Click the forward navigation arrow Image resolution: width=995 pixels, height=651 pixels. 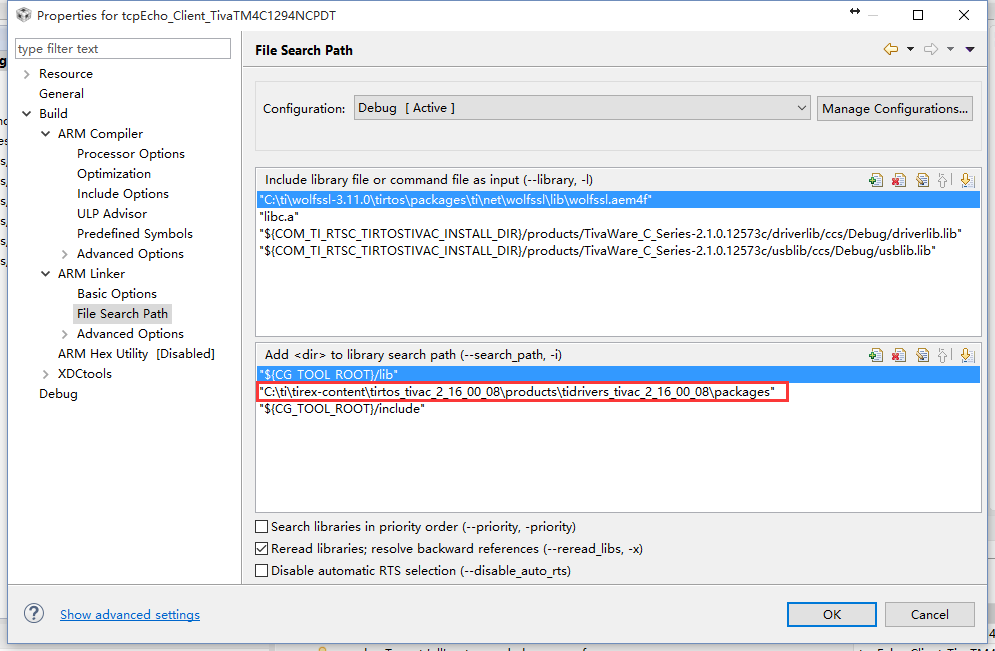[931, 49]
